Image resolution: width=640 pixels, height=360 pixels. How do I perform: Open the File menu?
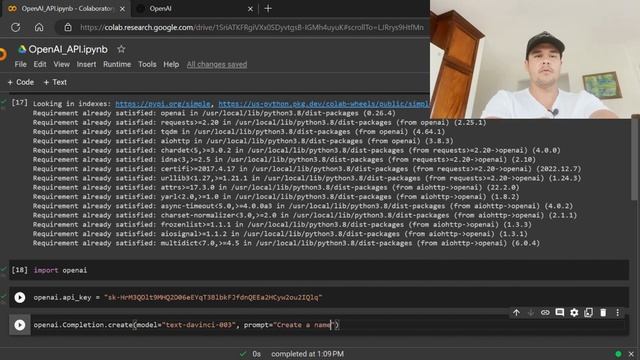pyautogui.click(x=20, y=64)
